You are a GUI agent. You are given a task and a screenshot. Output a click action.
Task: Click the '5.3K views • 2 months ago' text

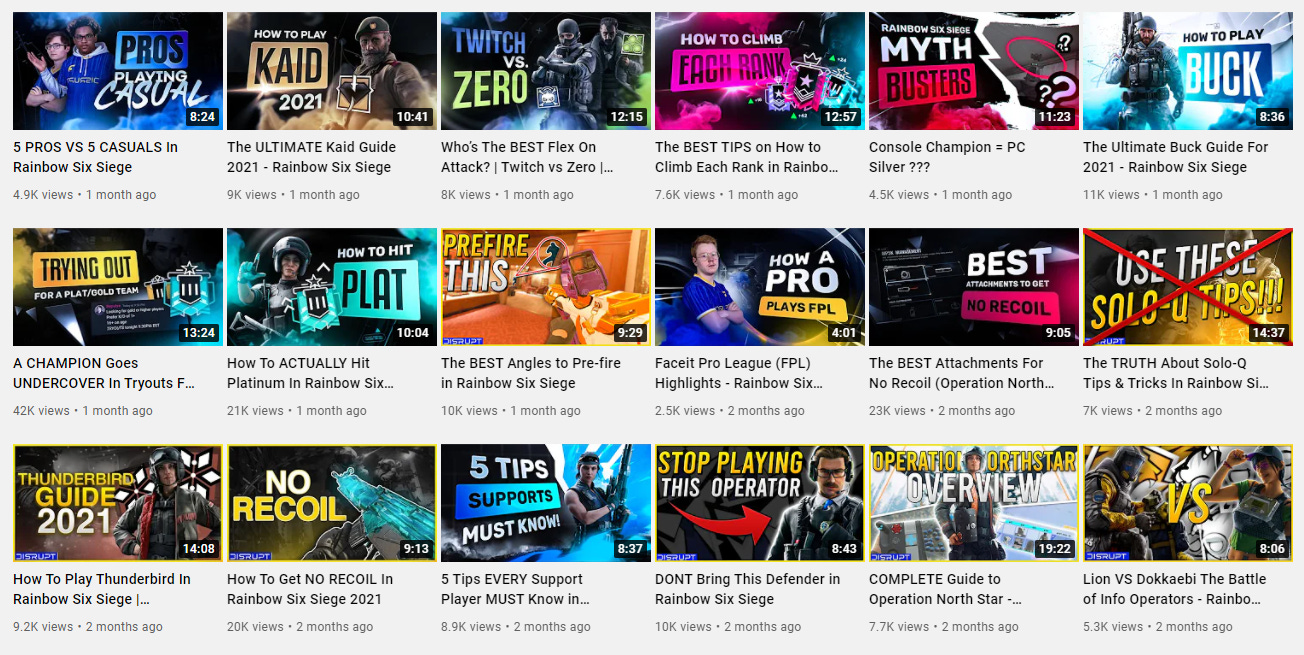coord(1158,627)
